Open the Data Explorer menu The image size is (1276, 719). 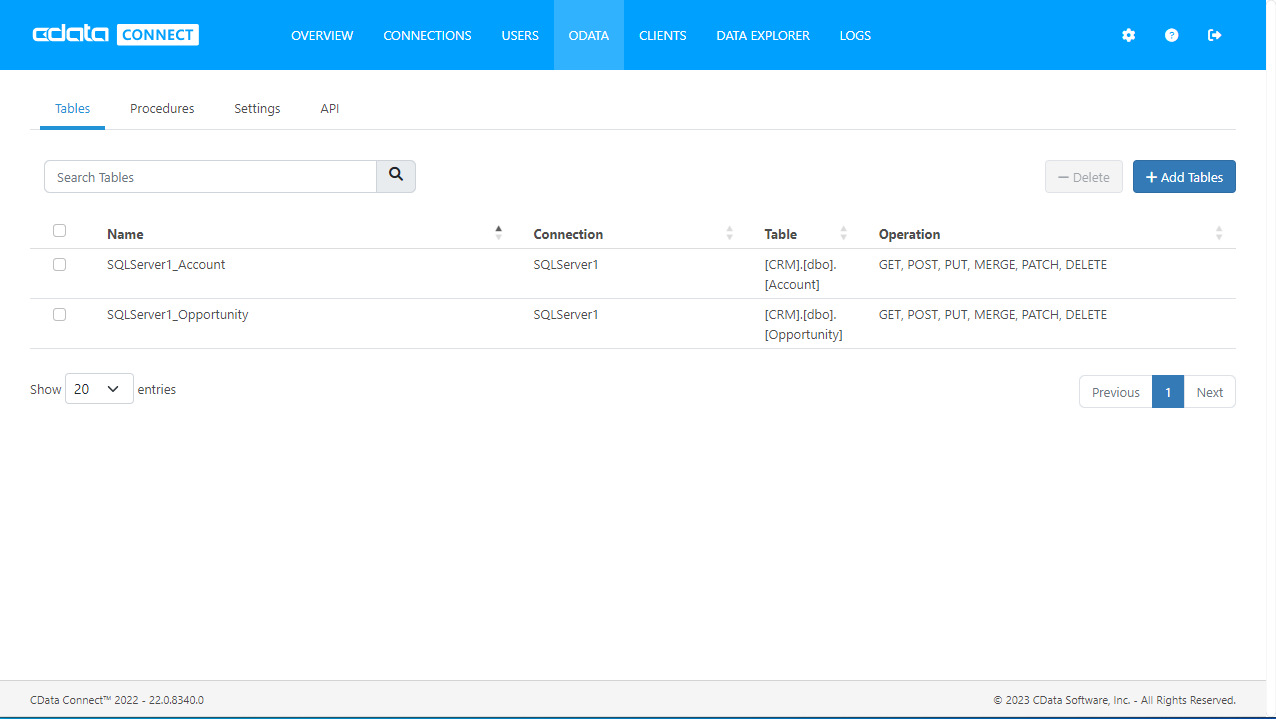[763, 35]
